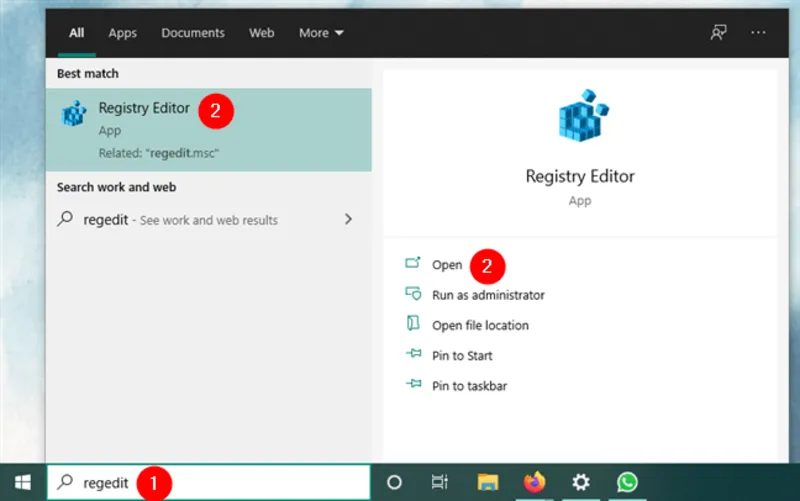Click the feedback person icon
Screen dimensions: 800x501
click(718, 33)
